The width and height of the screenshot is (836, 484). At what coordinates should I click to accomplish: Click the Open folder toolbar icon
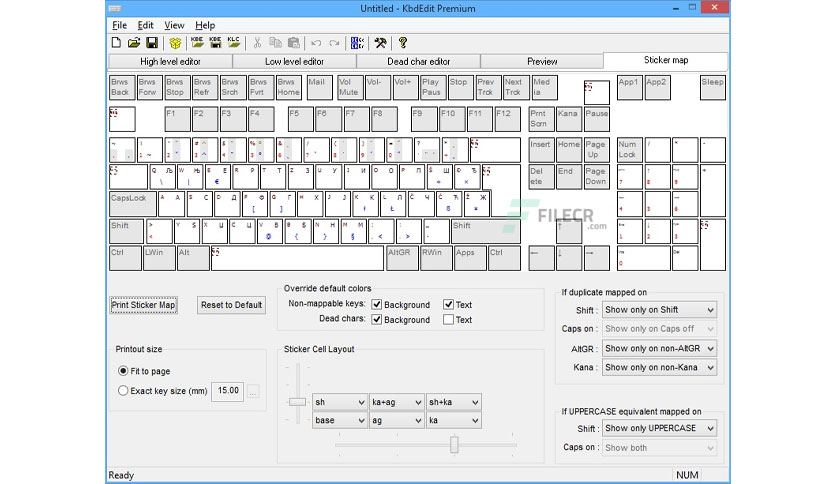[134, 43]
